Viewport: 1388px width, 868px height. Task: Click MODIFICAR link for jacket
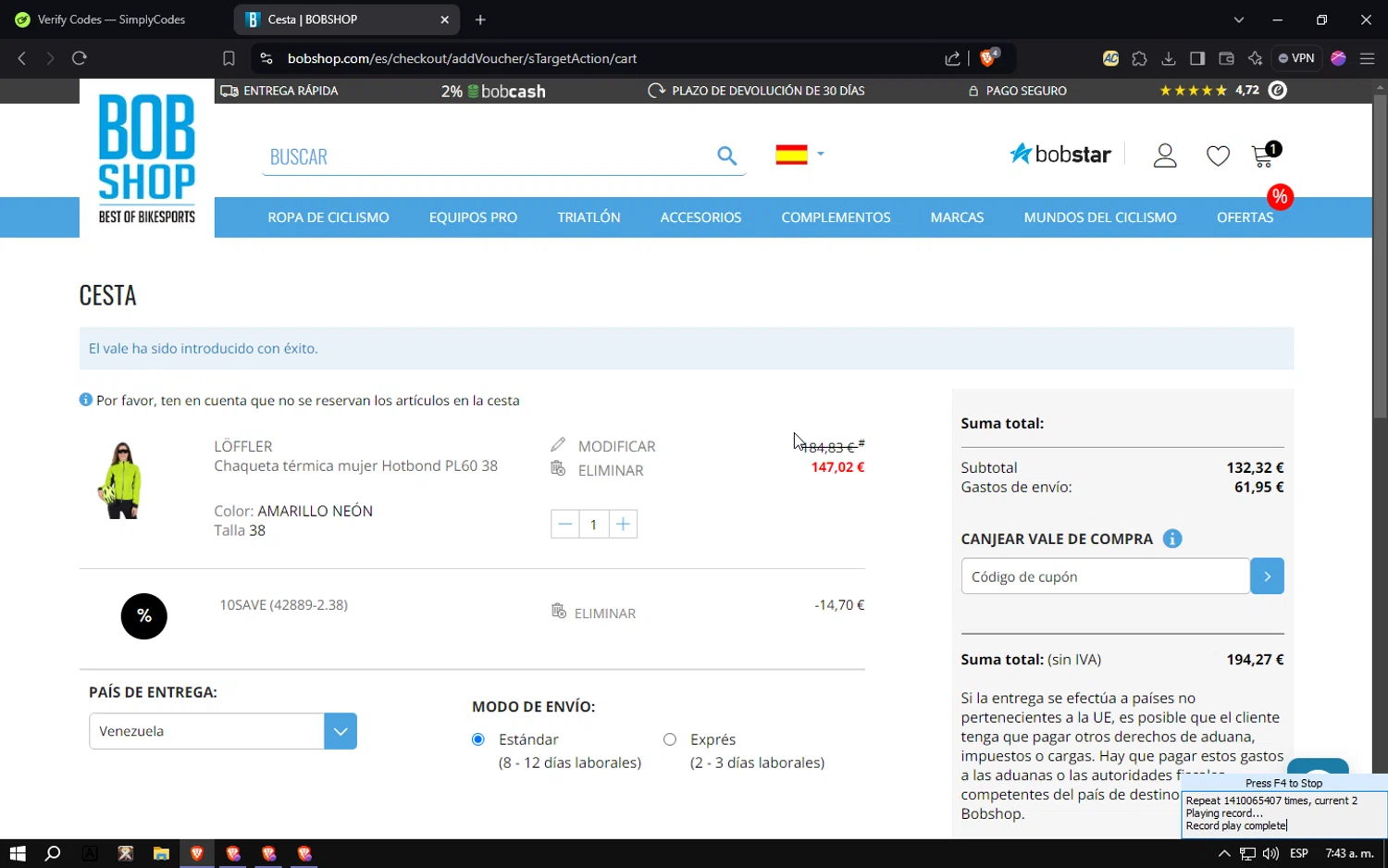pyautogui.click(x=616, y=446)
